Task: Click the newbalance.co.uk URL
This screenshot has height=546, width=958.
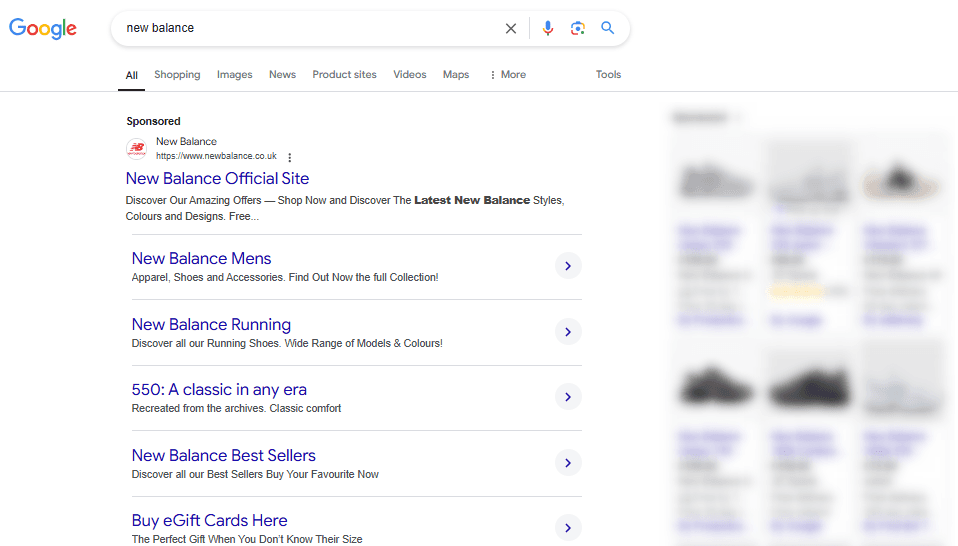Action: (x=216, y=156)
